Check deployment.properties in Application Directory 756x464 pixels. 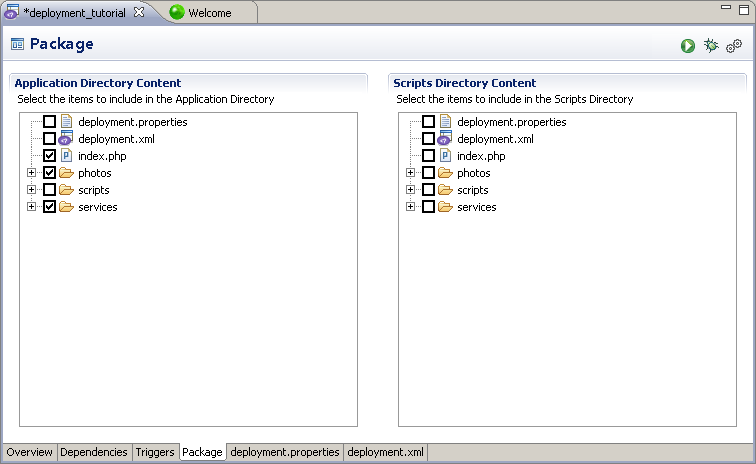49,122
